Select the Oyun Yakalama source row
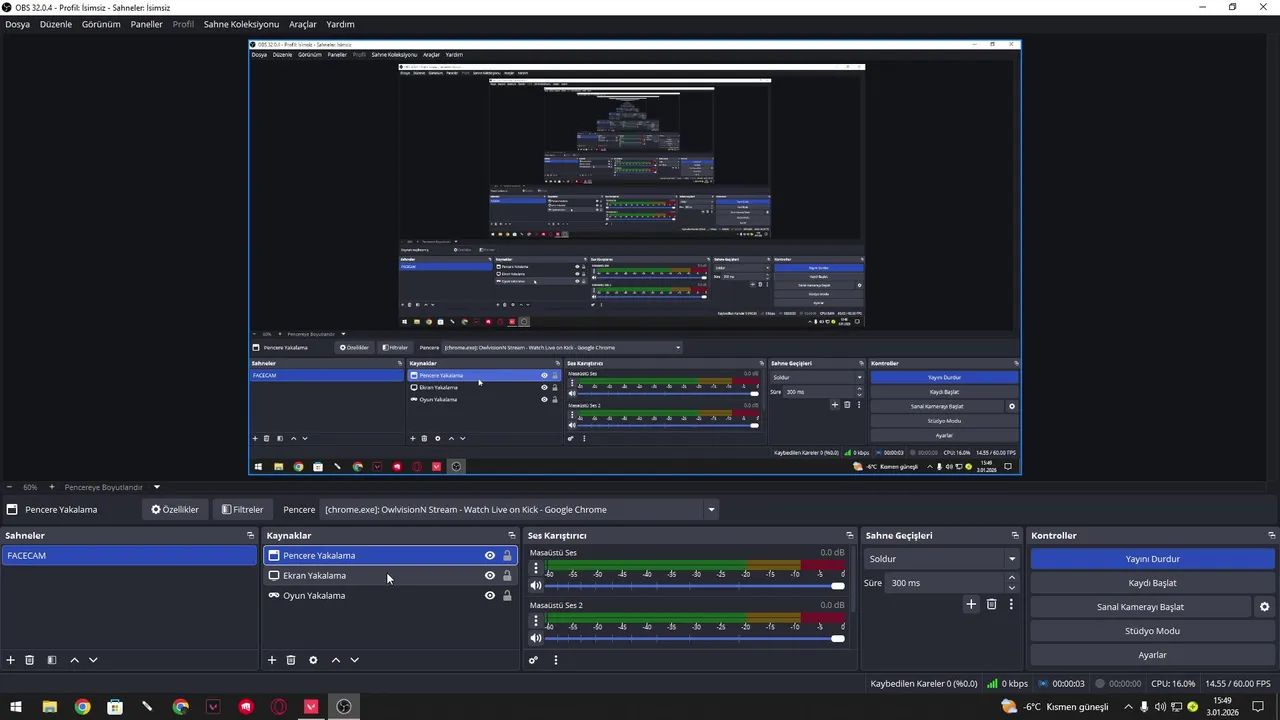Image resolution: width=1280 pixels, height=720 pixels. tap(390, 596)
